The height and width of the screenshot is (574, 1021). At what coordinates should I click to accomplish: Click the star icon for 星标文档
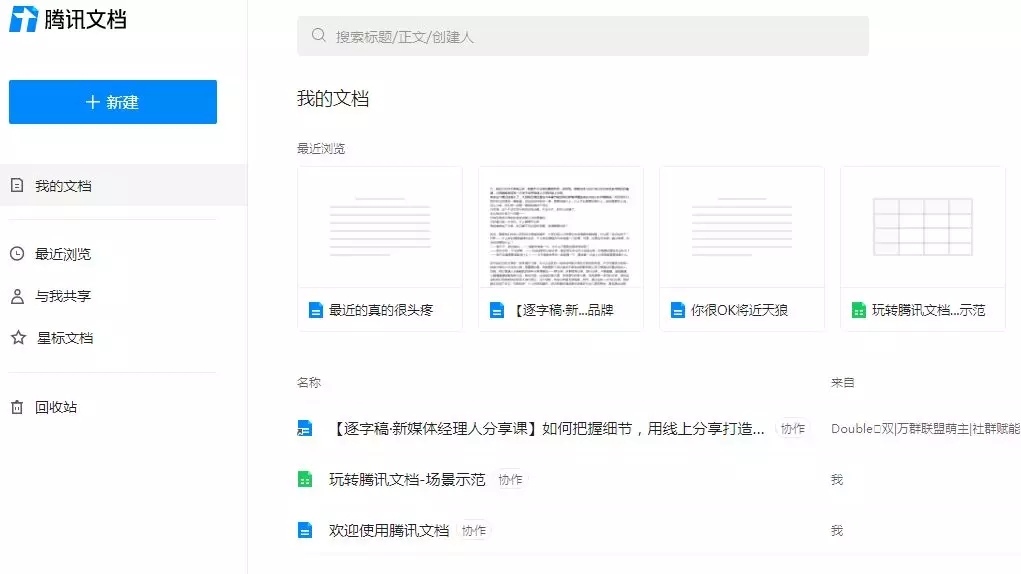tap(18, 338)
